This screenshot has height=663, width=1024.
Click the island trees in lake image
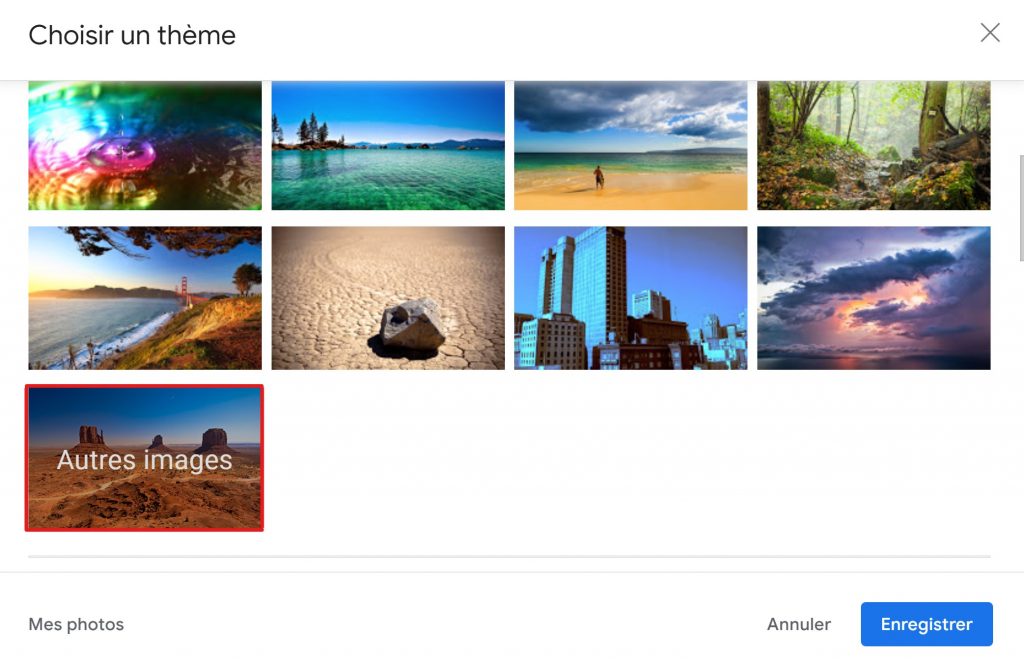coord(312,129)
